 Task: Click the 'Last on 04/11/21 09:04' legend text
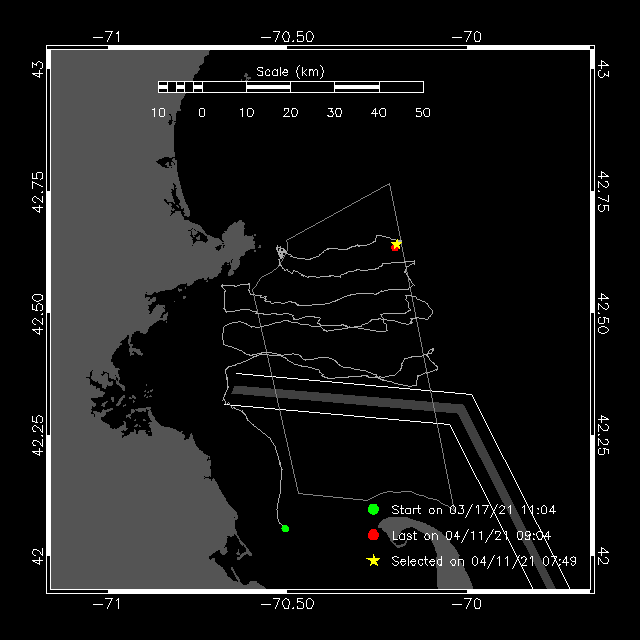tap(471, 536)
